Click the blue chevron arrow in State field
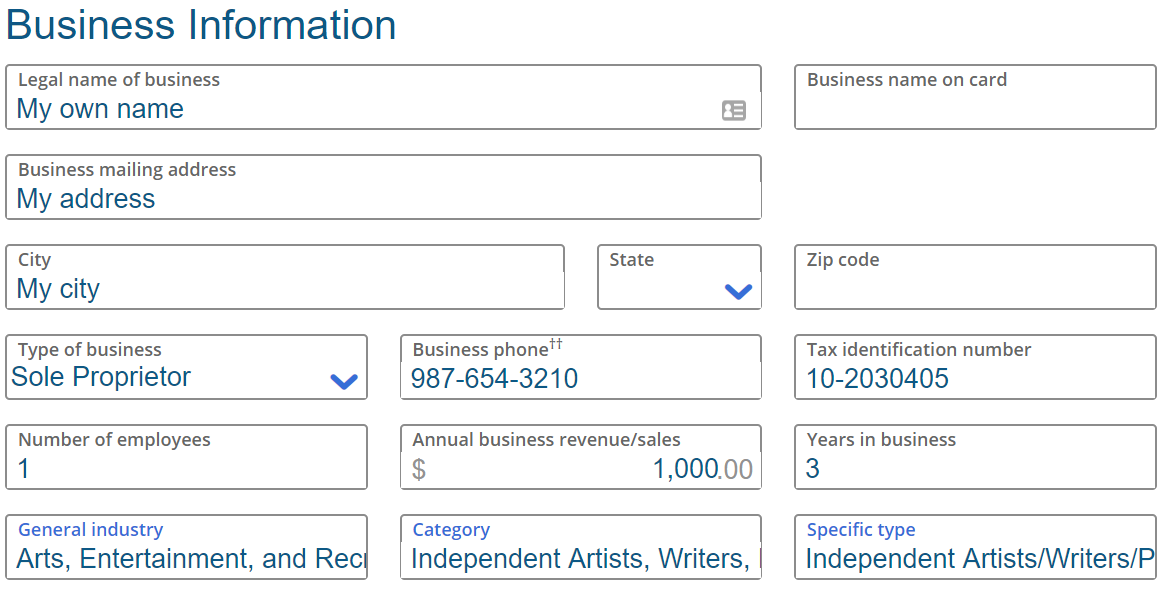The width and height of the screenshot is (1165, 589). coord(738,291)
